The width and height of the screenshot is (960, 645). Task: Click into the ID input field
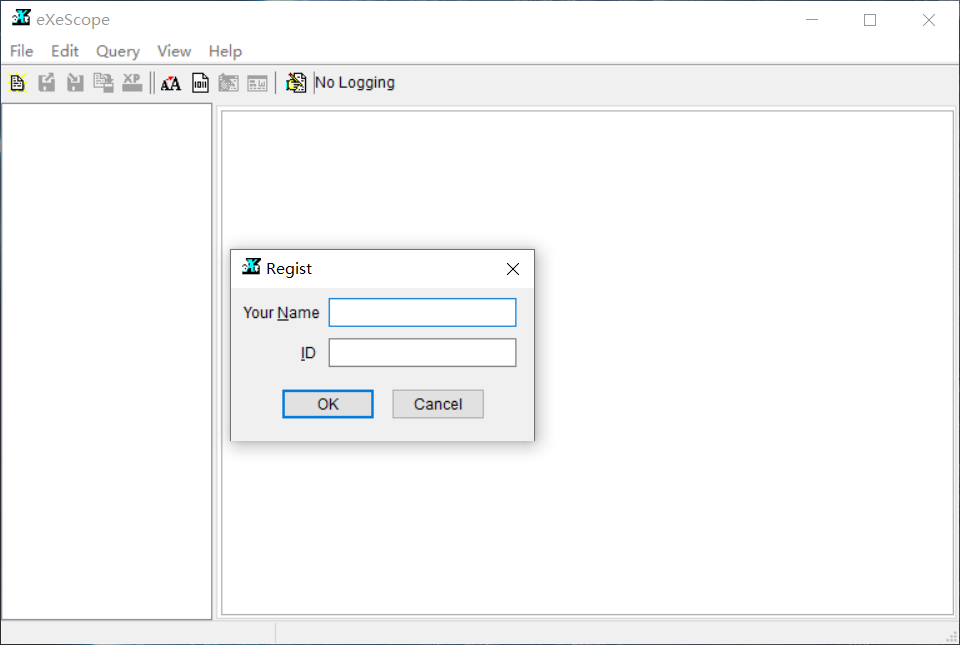[x=422, y=353]
